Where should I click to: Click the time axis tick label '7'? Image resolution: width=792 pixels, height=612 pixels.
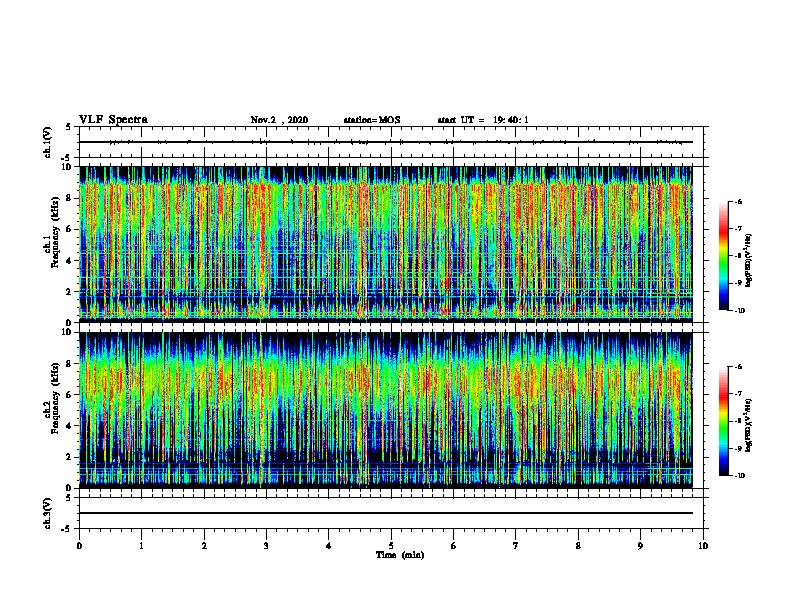pyautogui.click(x=516, y=546)
